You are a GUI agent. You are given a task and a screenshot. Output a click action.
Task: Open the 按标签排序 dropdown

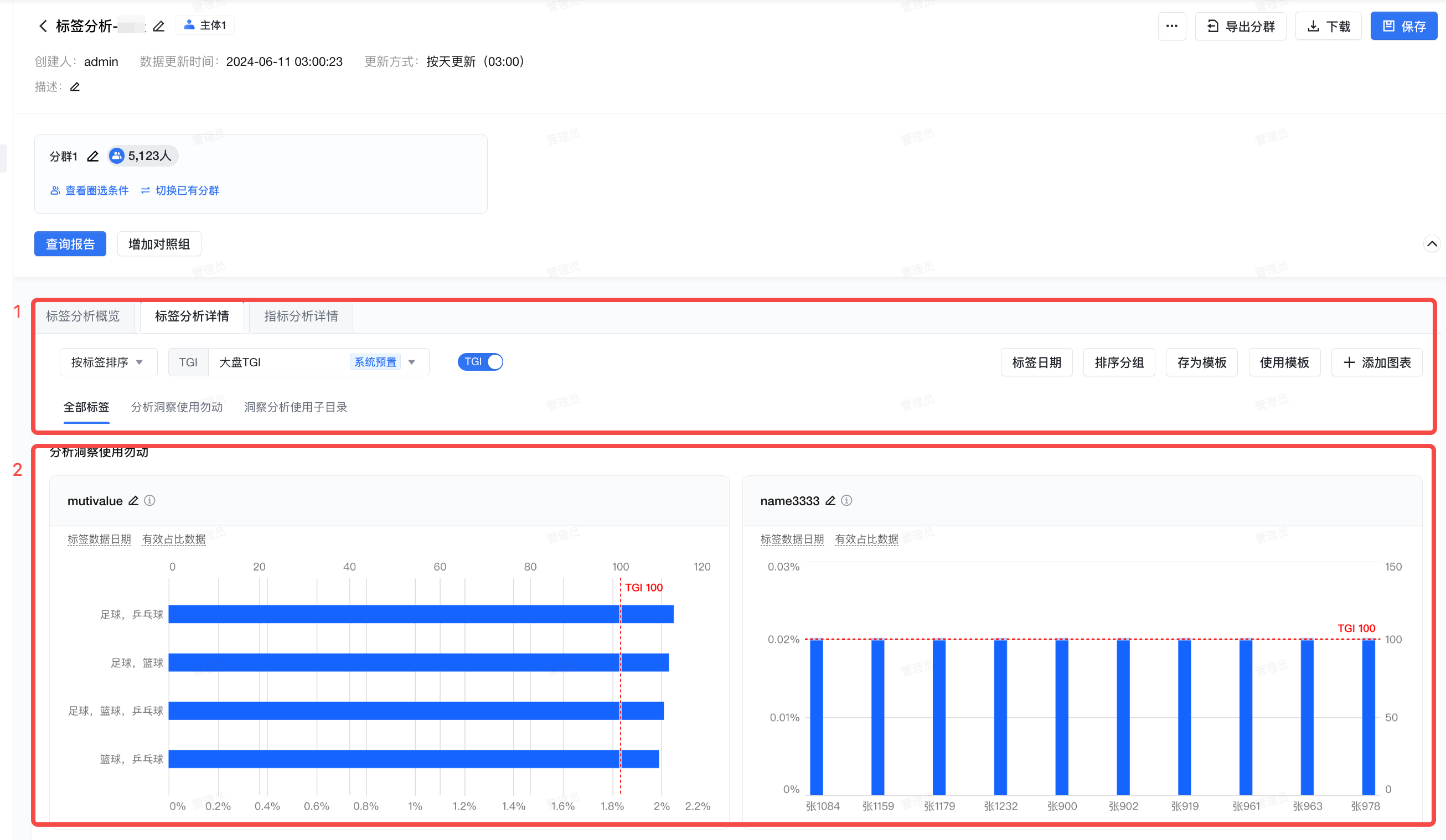[108, 362]
